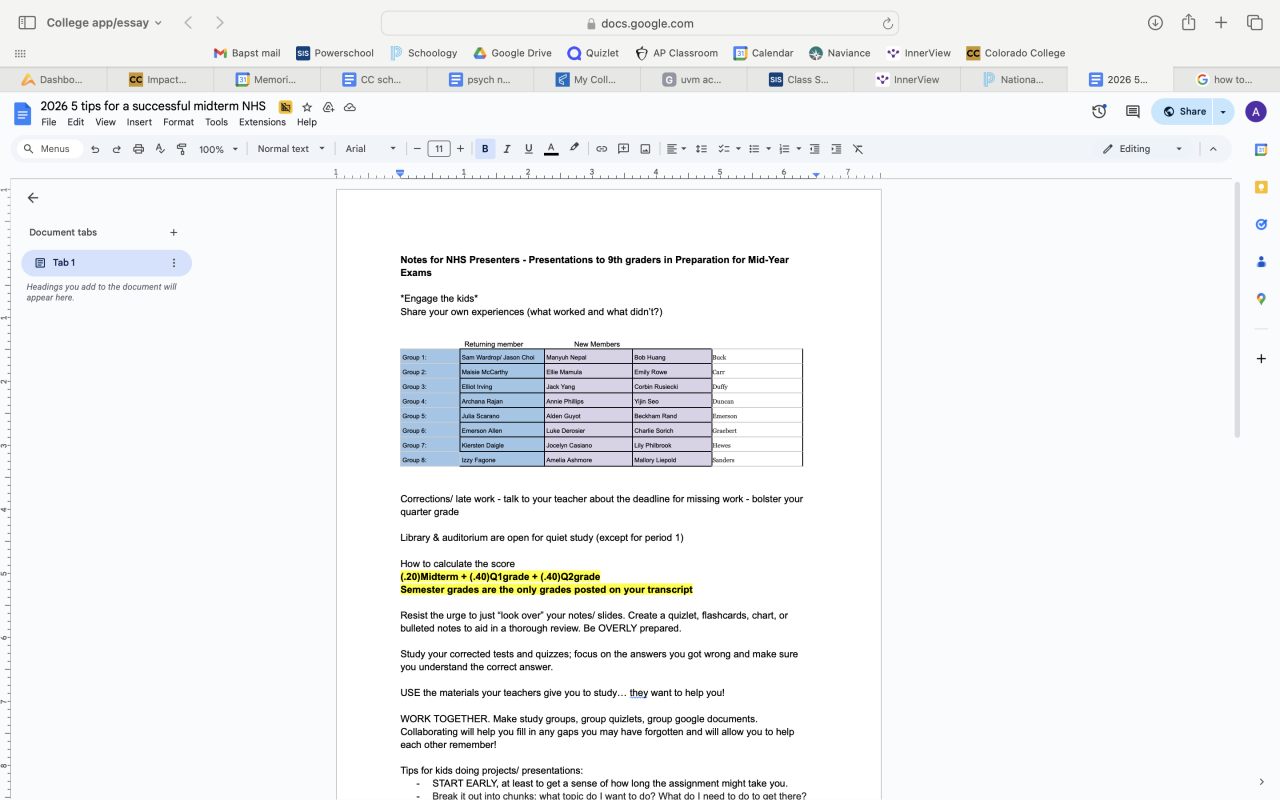
Task: Toggle Italic formatting
Action: point(507,149)
